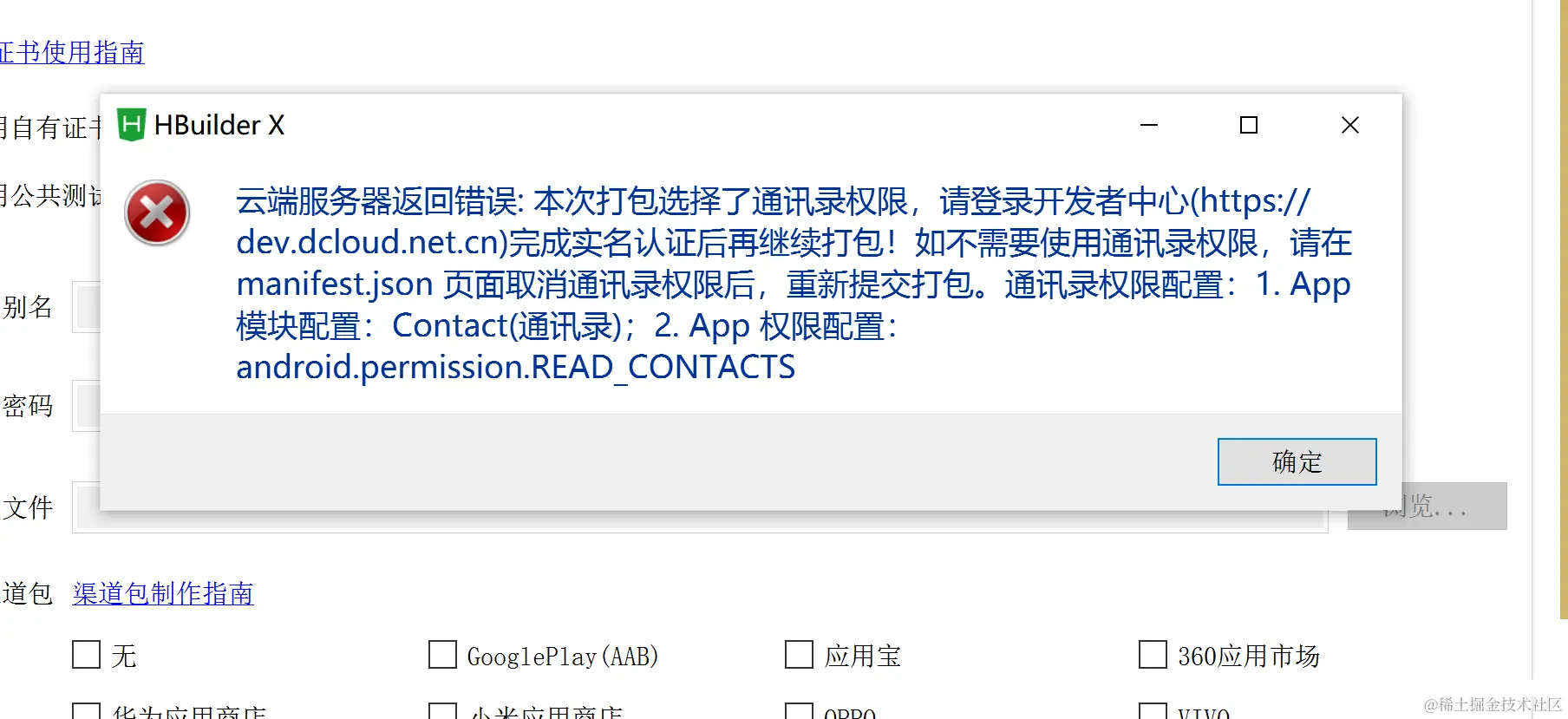
Task: Select the 360应用市场 checkbox
Action: click(1153, 655)
